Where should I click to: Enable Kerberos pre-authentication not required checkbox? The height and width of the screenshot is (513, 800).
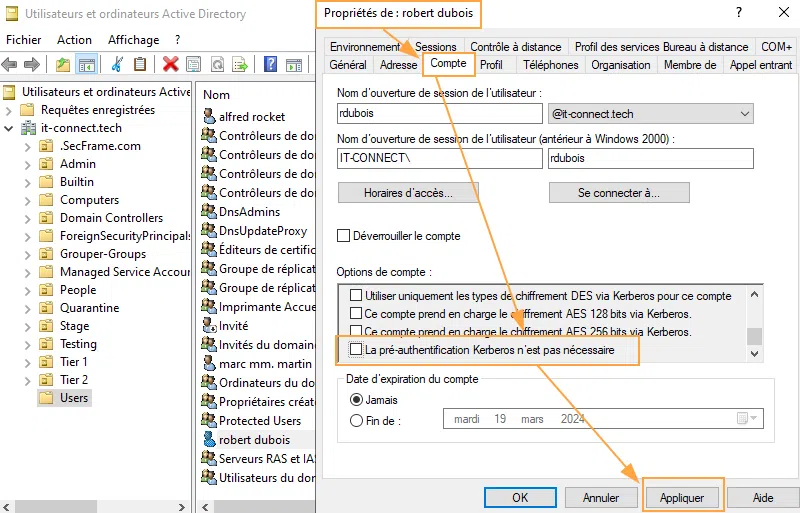click(356, 350)
